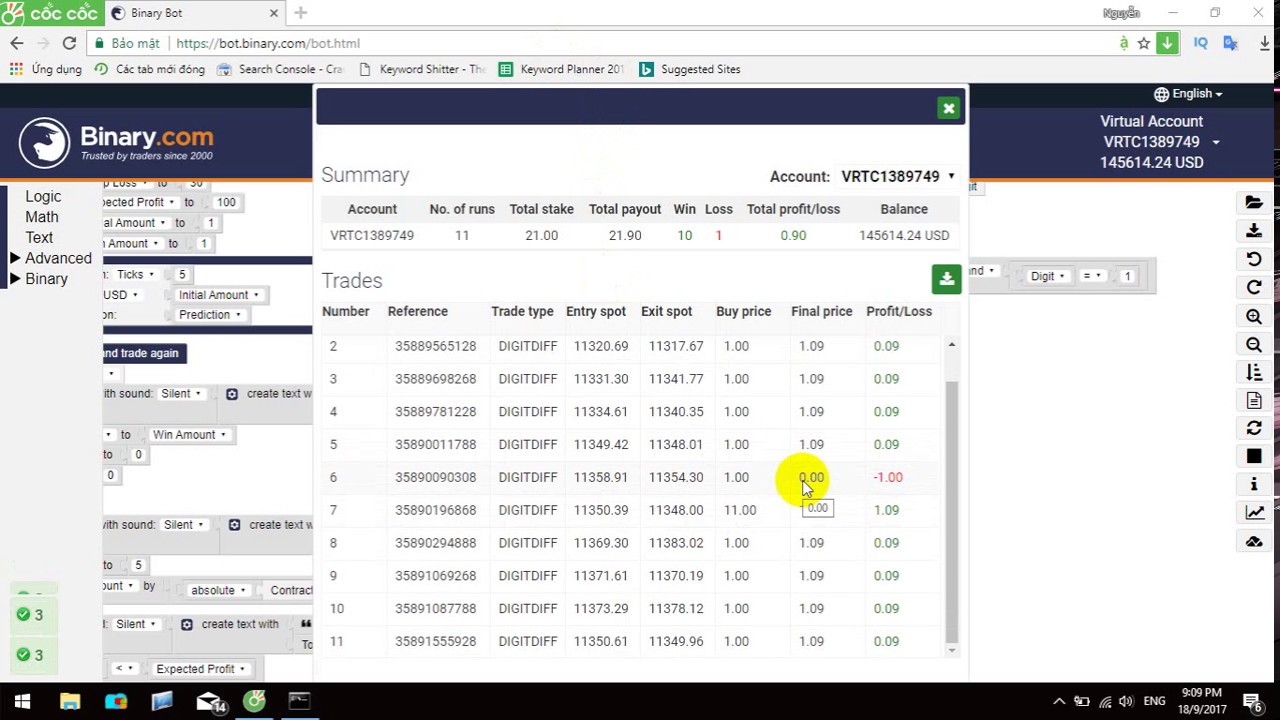
Task: Click the Binary.com logo
Action: click(116, 142)
